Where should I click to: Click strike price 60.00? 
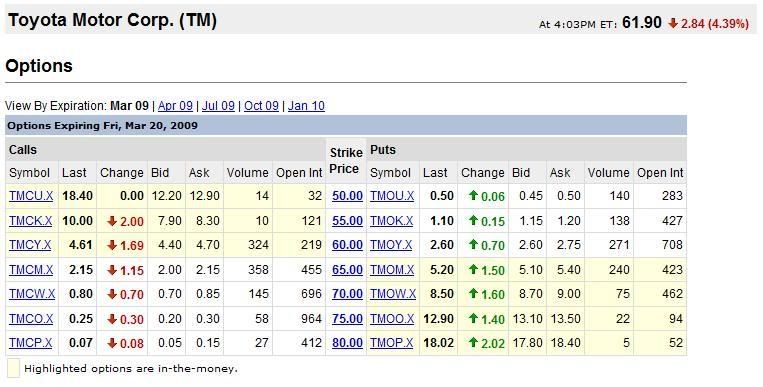pyautogui.click(x=347, y=245)
